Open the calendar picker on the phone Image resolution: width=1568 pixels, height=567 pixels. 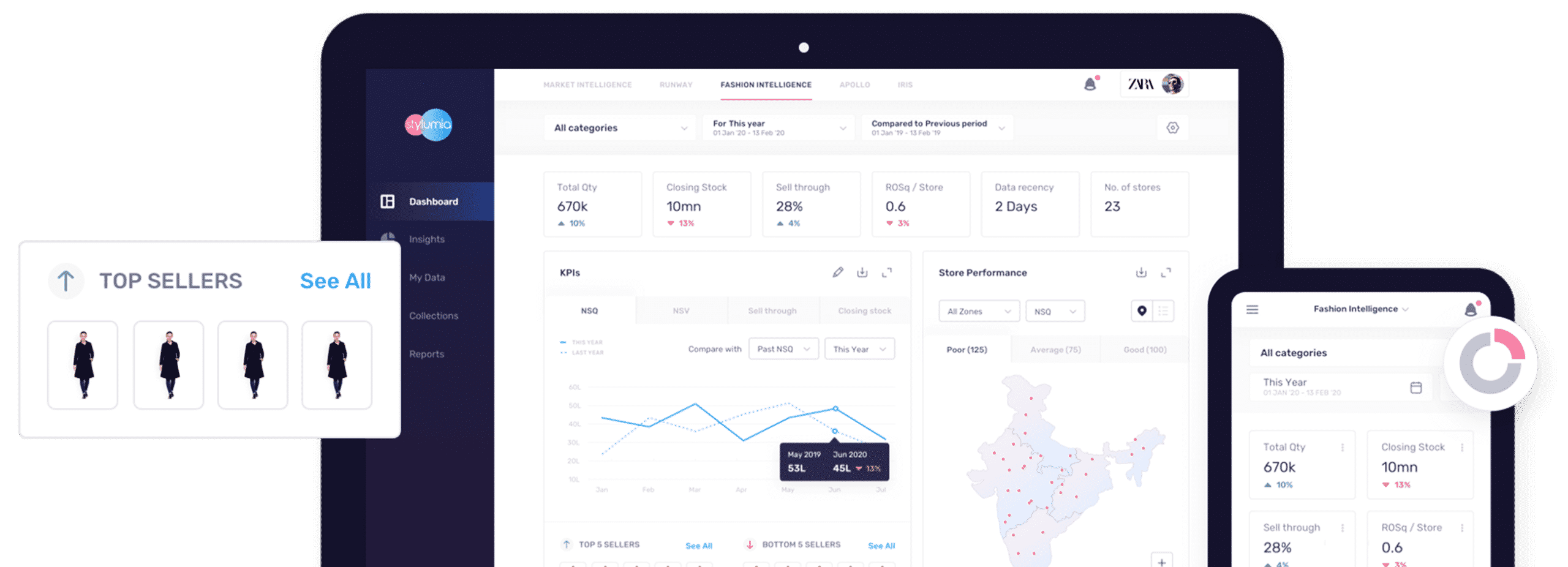pyautogui.click(x=1415, y=388)
